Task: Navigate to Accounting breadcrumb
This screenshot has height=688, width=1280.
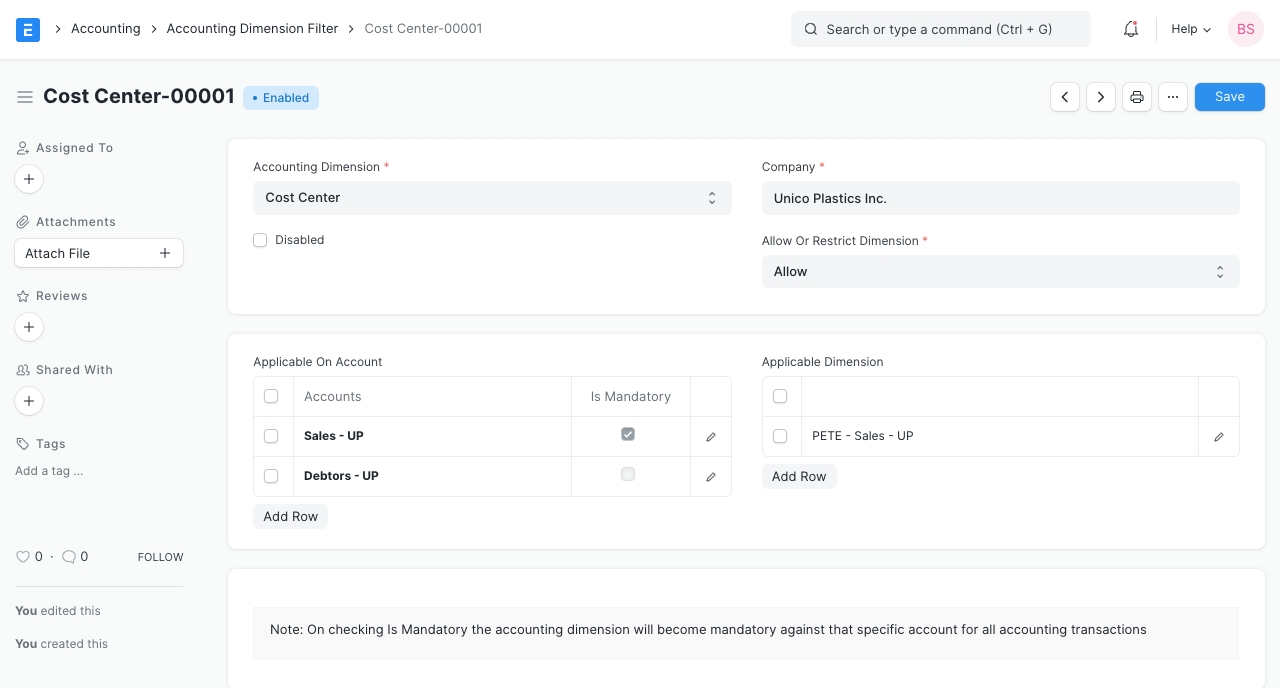Action: tap(105, 29)
